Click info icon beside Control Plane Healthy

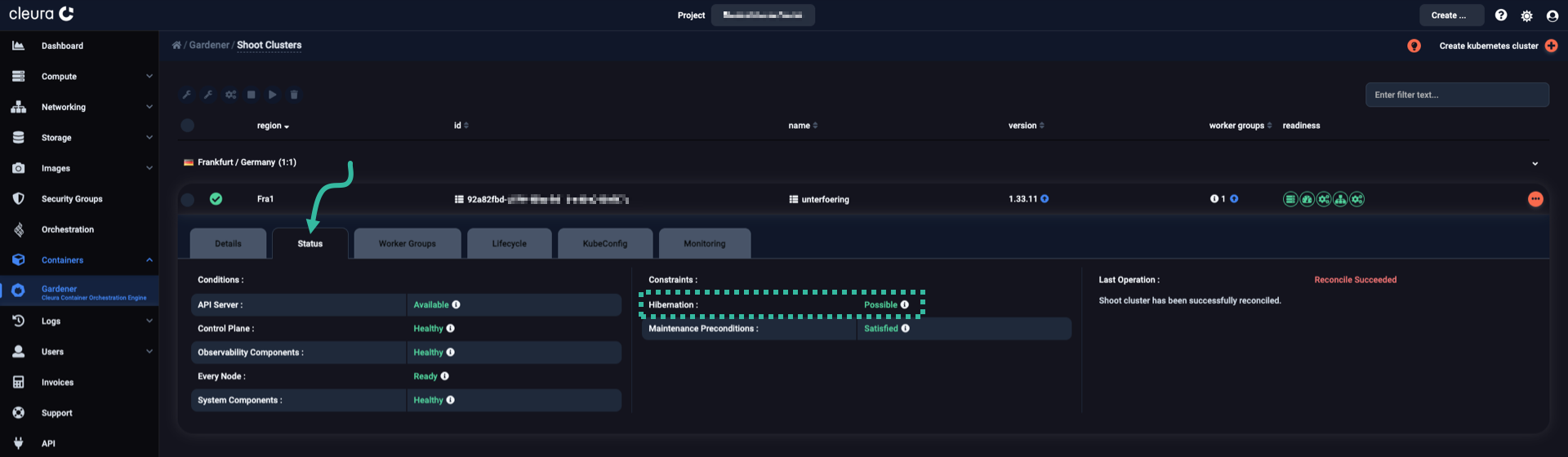(450, 328)
